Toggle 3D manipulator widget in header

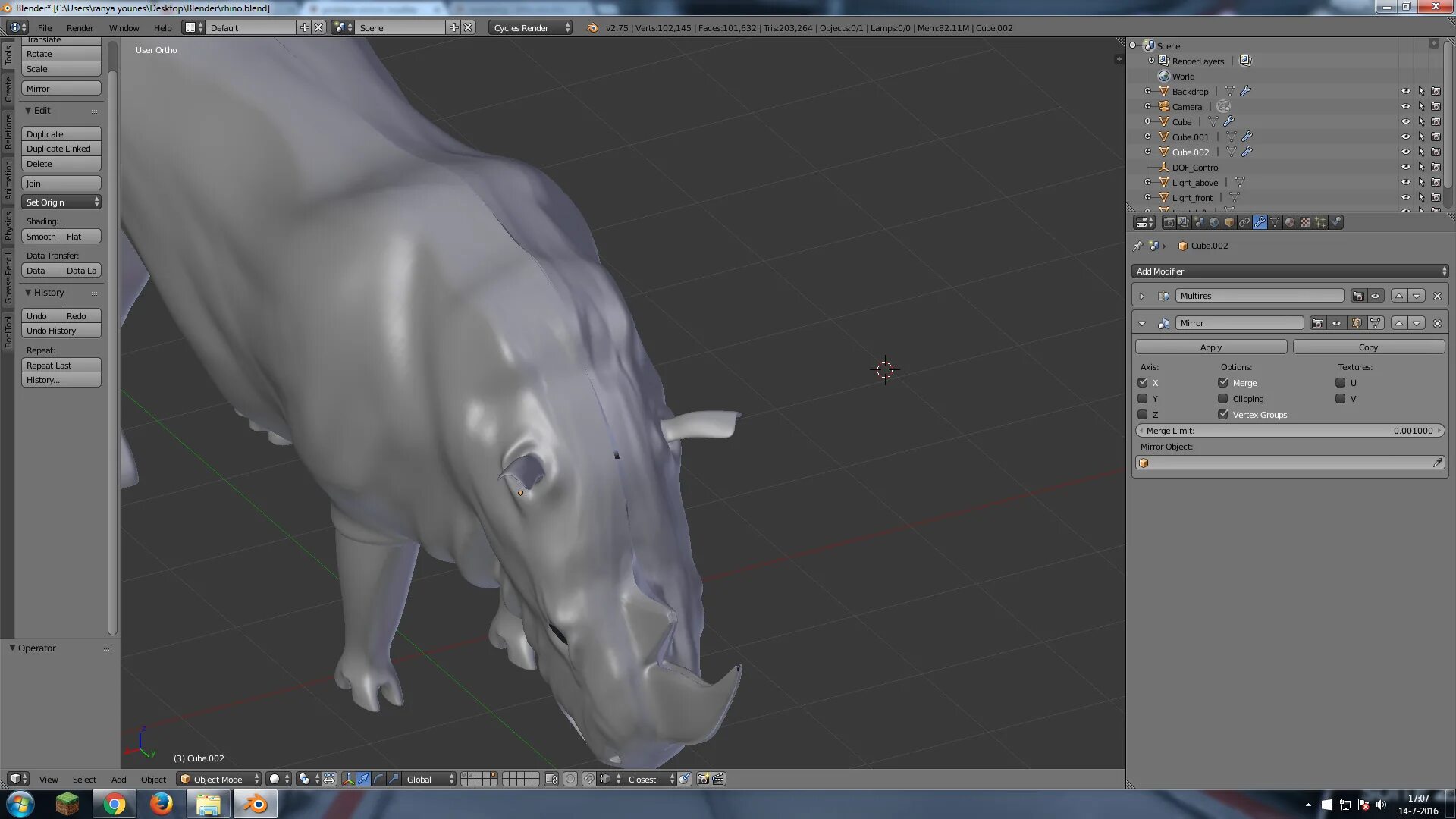pos(348,779)
